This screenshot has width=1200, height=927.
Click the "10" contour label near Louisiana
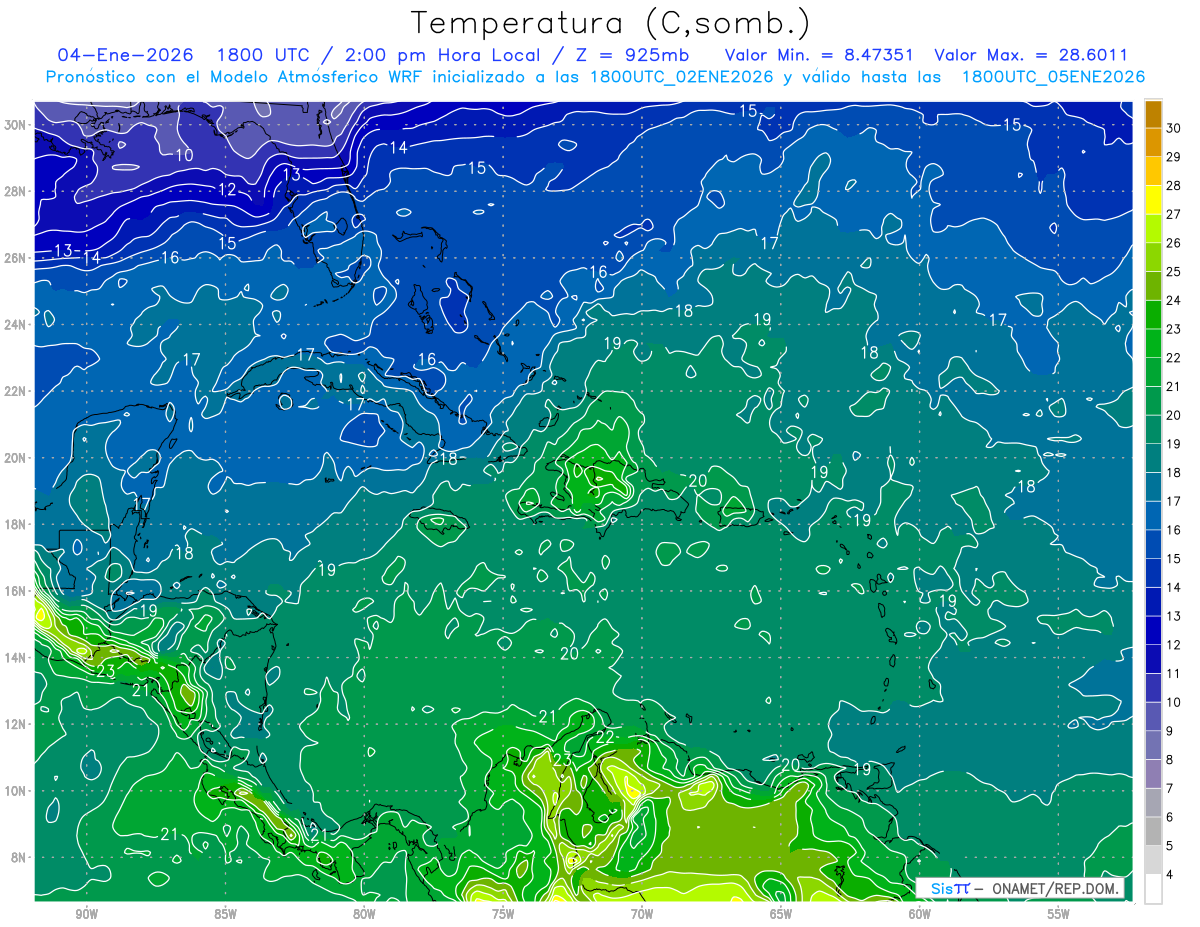click(x=184, y=155)
